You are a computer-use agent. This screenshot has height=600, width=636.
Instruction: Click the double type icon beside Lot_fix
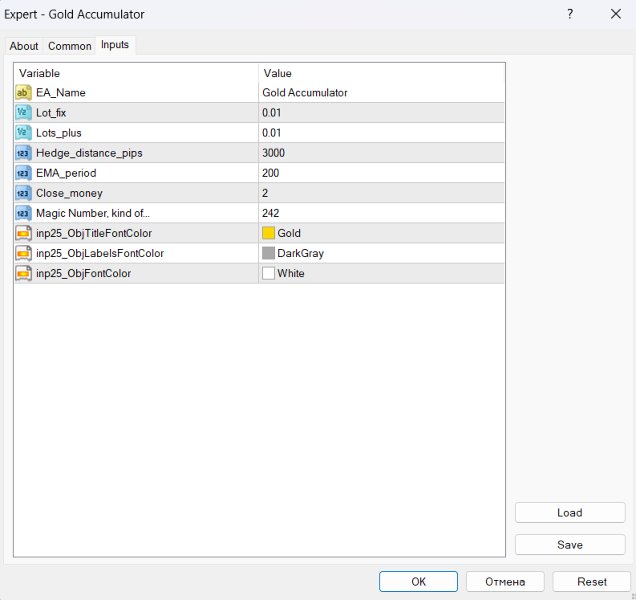(24, 112)
